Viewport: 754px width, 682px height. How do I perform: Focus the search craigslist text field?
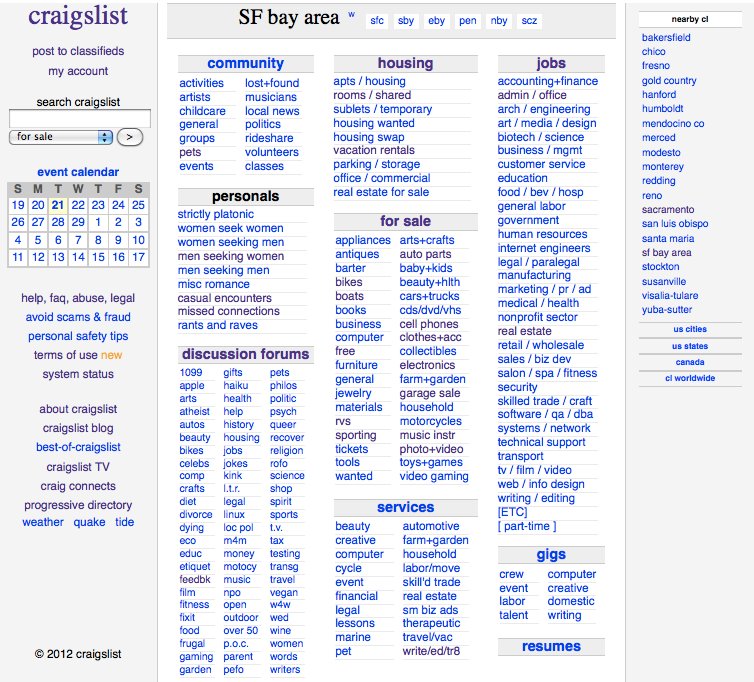pos(80,118)
